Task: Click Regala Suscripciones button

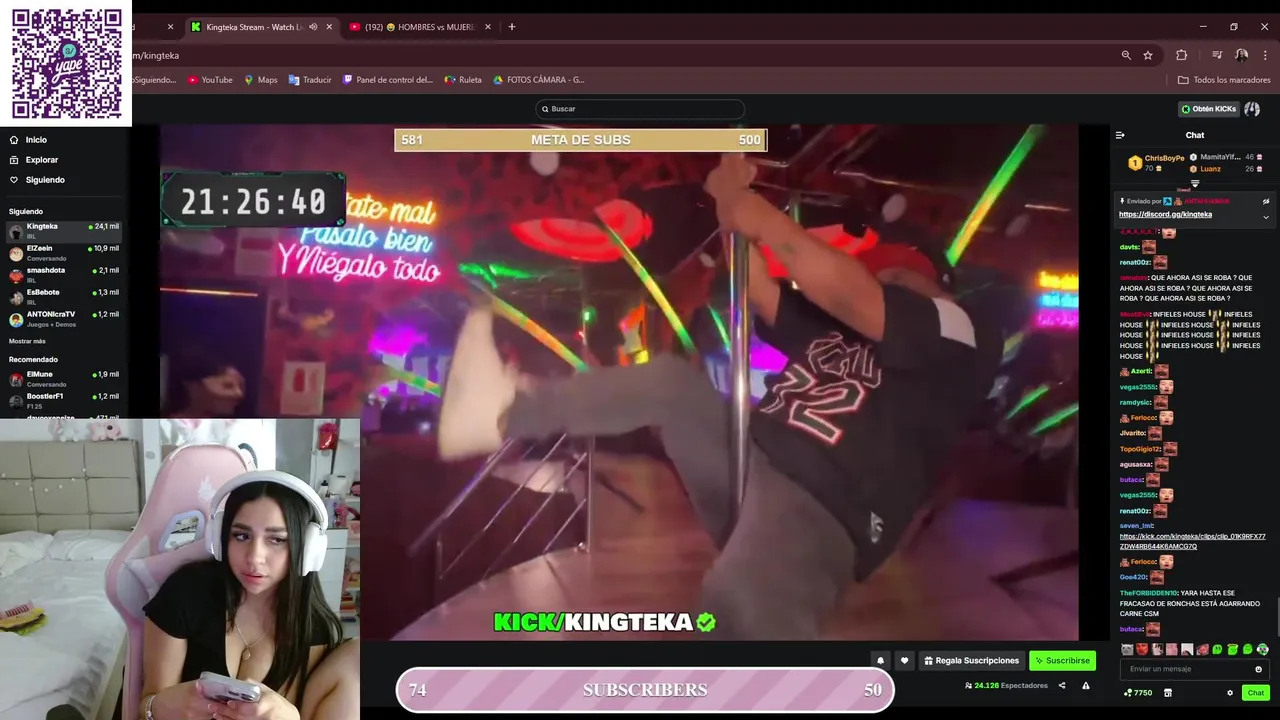Action: coord(971,660)
